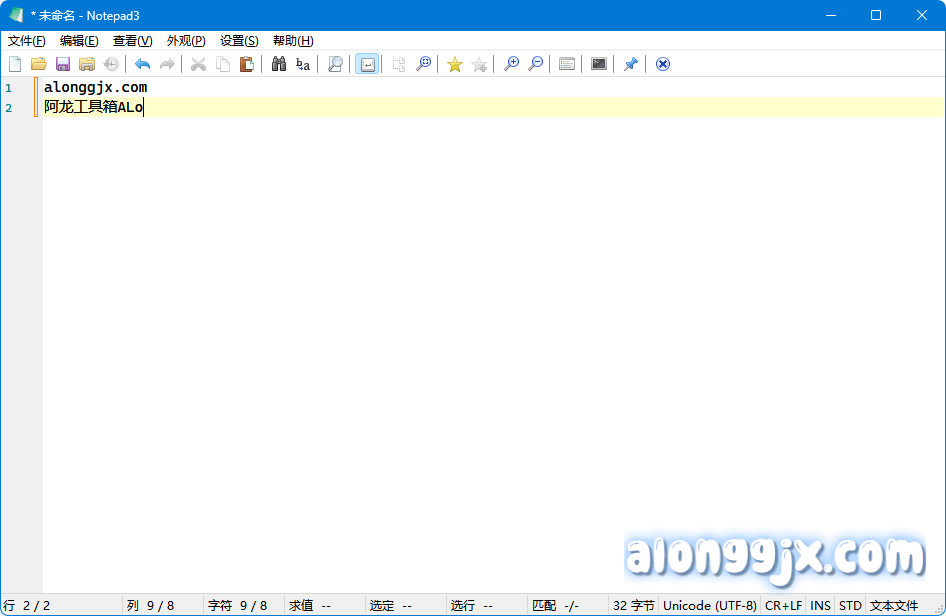
Task: Click line 1 text alonggjx.com in editor
Action: [x=95, y=88]
